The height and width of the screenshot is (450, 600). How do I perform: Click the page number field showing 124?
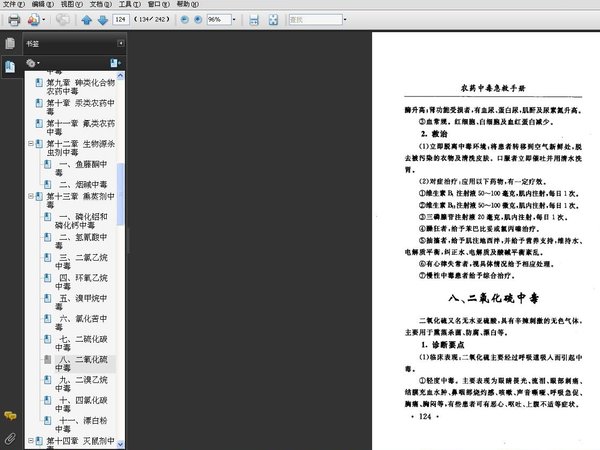[121, 20]
